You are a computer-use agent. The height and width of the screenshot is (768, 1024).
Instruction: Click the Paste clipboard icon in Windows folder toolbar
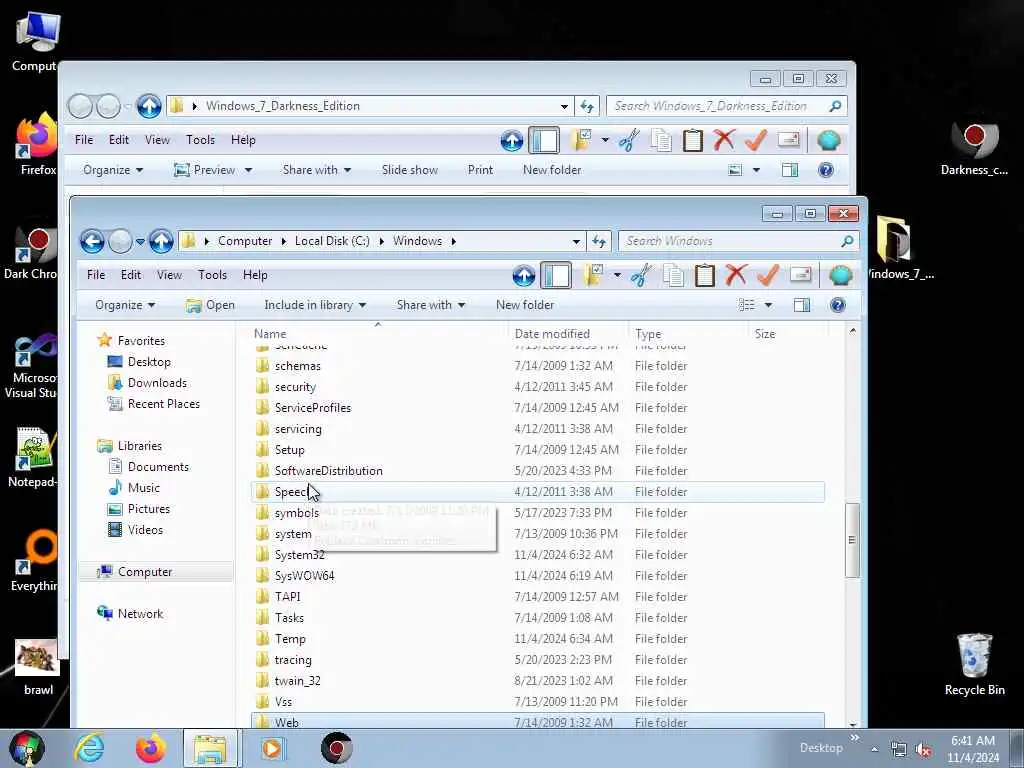click(705, 275)
